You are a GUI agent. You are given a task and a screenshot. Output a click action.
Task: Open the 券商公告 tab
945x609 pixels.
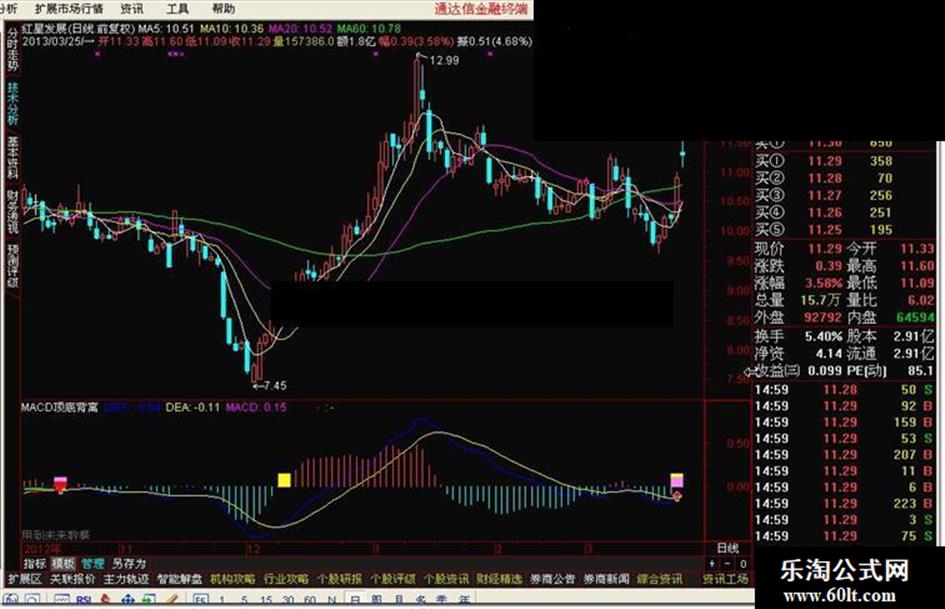[553, 579]
